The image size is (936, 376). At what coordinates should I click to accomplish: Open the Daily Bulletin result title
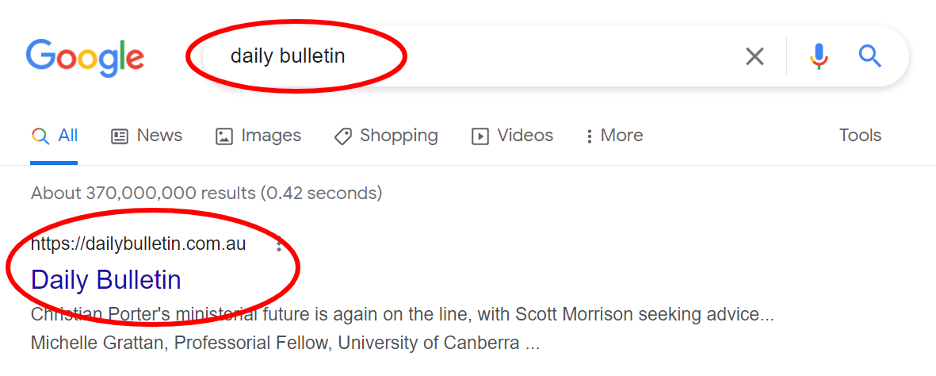click(106, 280)
